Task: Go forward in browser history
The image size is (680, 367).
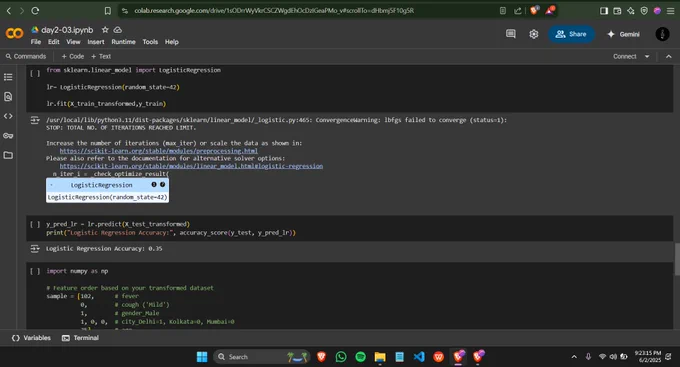Action: pos(21,10)
